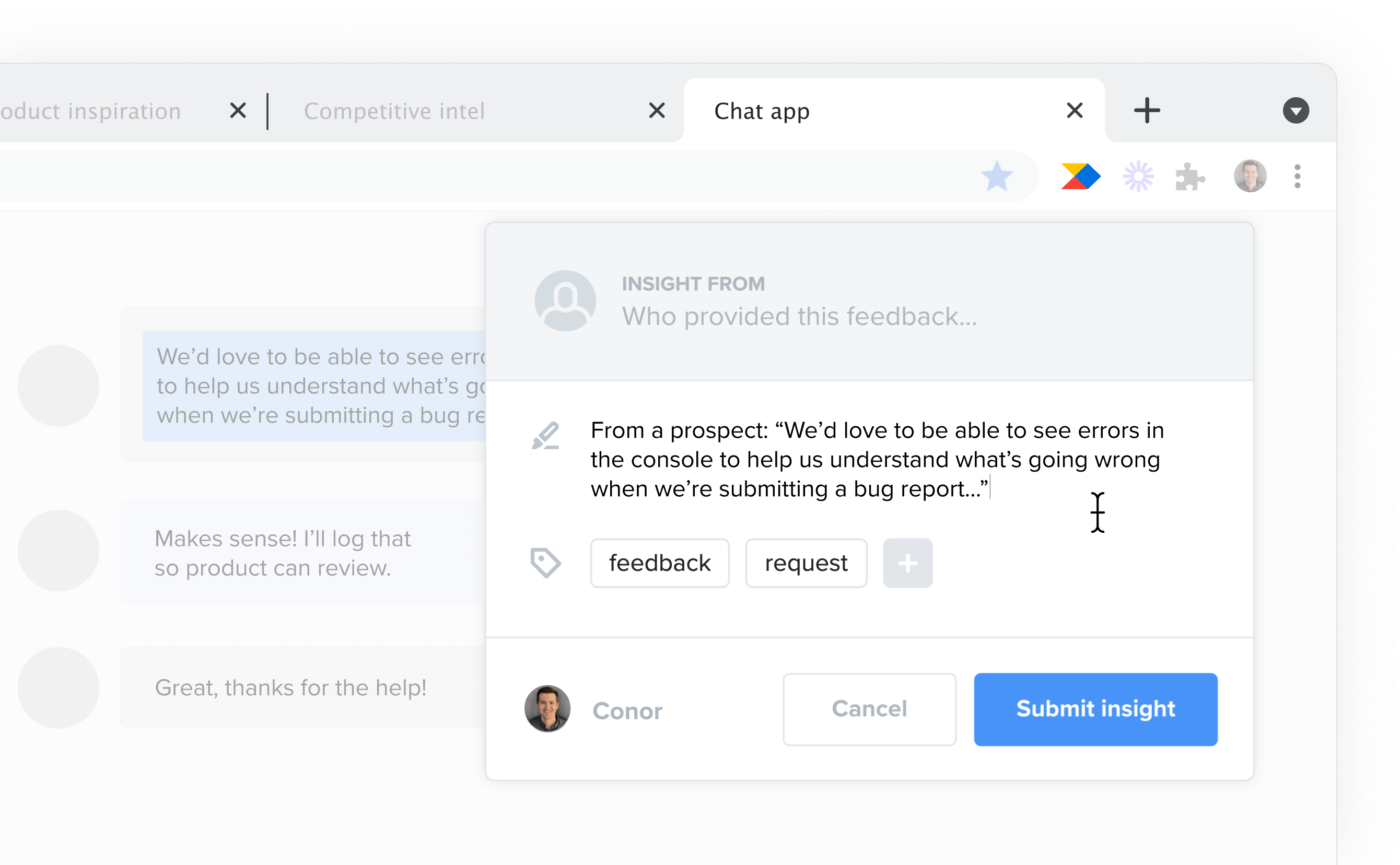Add a new tag with the plus button
The image size is (1400, 865).
tap(907, 563)
